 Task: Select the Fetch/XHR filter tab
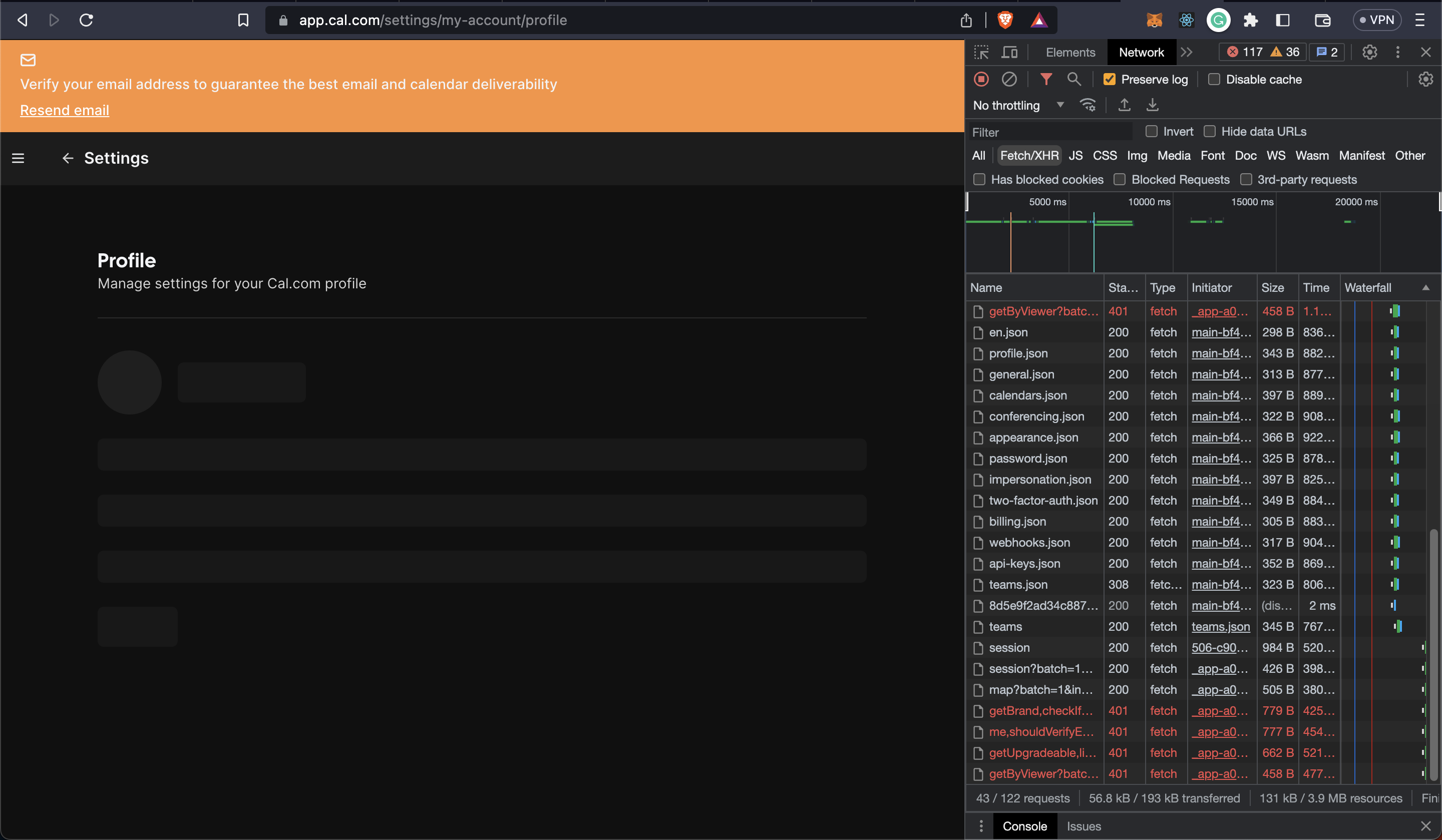pyautogui.click(x=1029, y=155)
